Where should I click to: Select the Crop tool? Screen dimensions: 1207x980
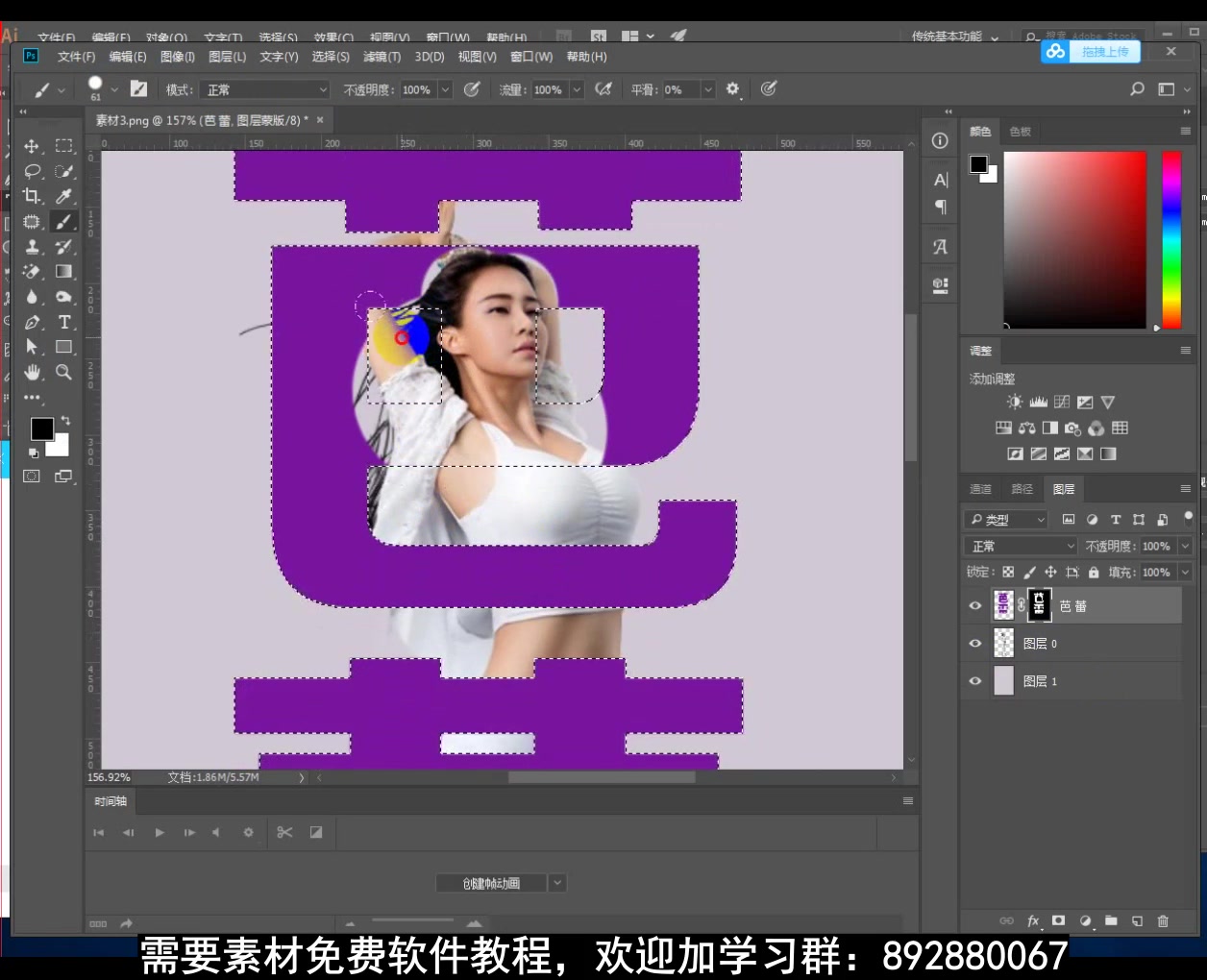tap(32, 196)
